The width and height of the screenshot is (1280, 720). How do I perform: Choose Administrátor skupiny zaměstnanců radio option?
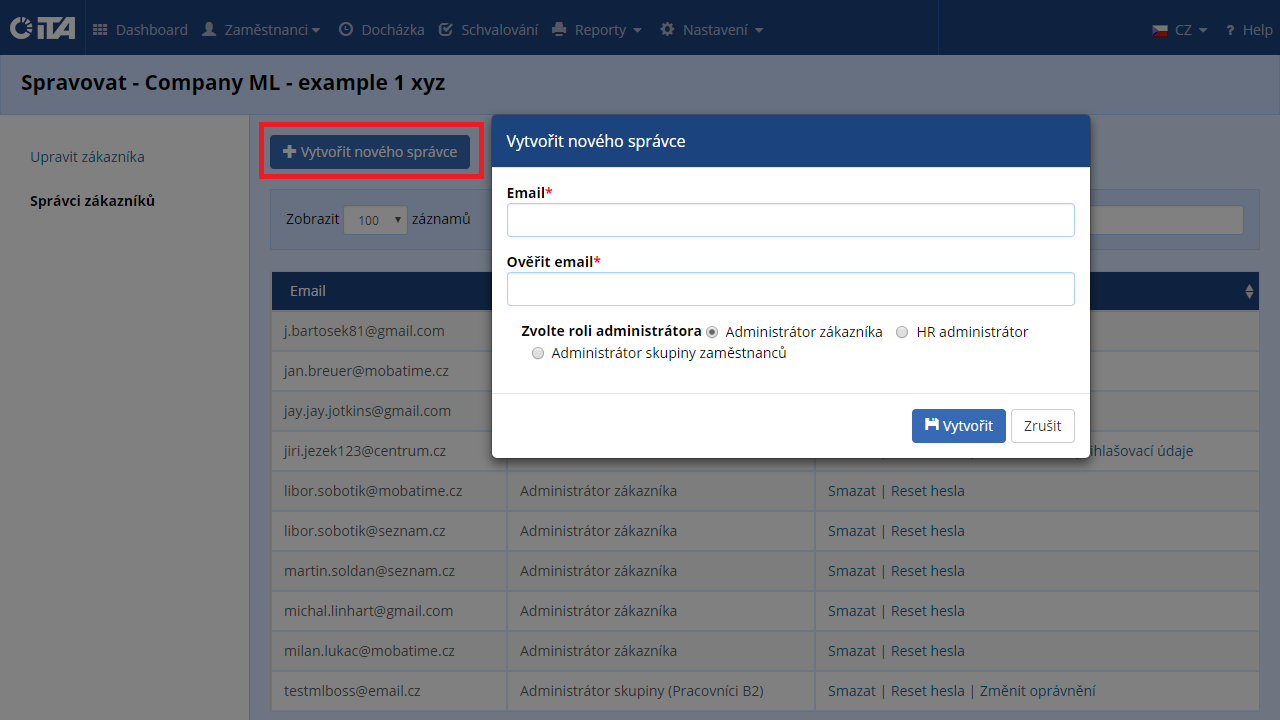[538, 353]
